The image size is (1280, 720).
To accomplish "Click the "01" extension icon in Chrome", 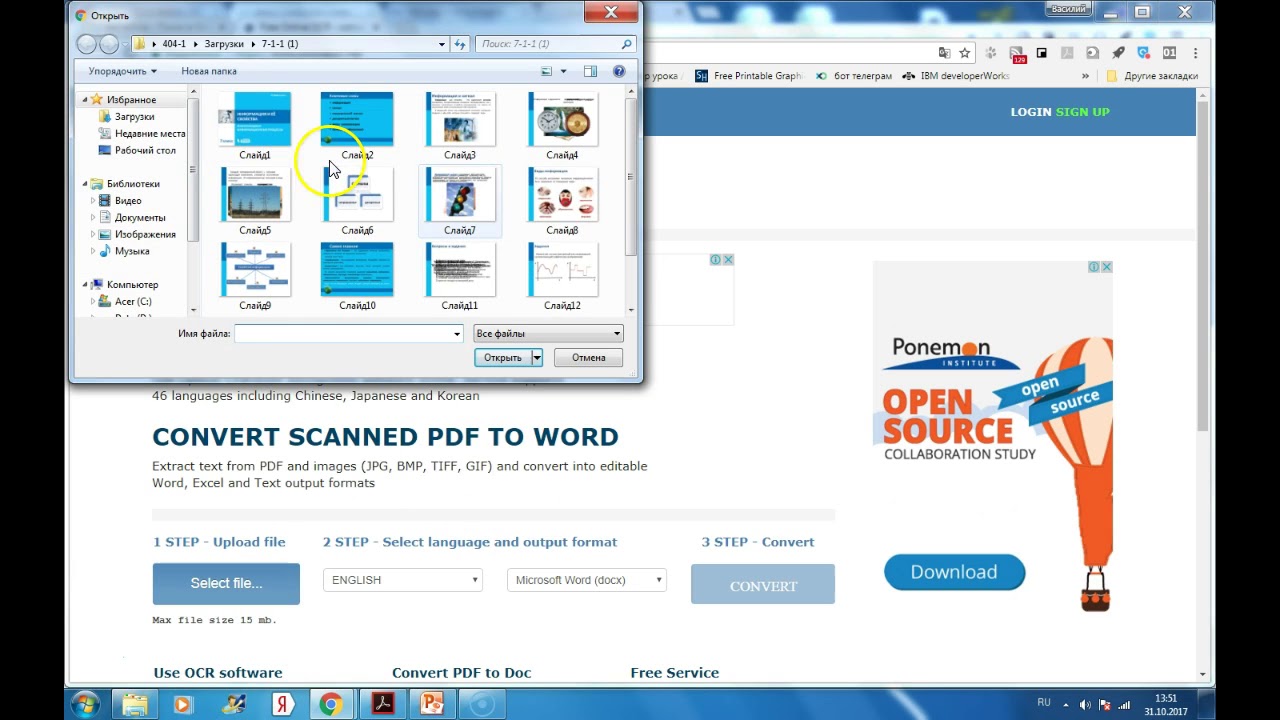I will point(1169,53).
